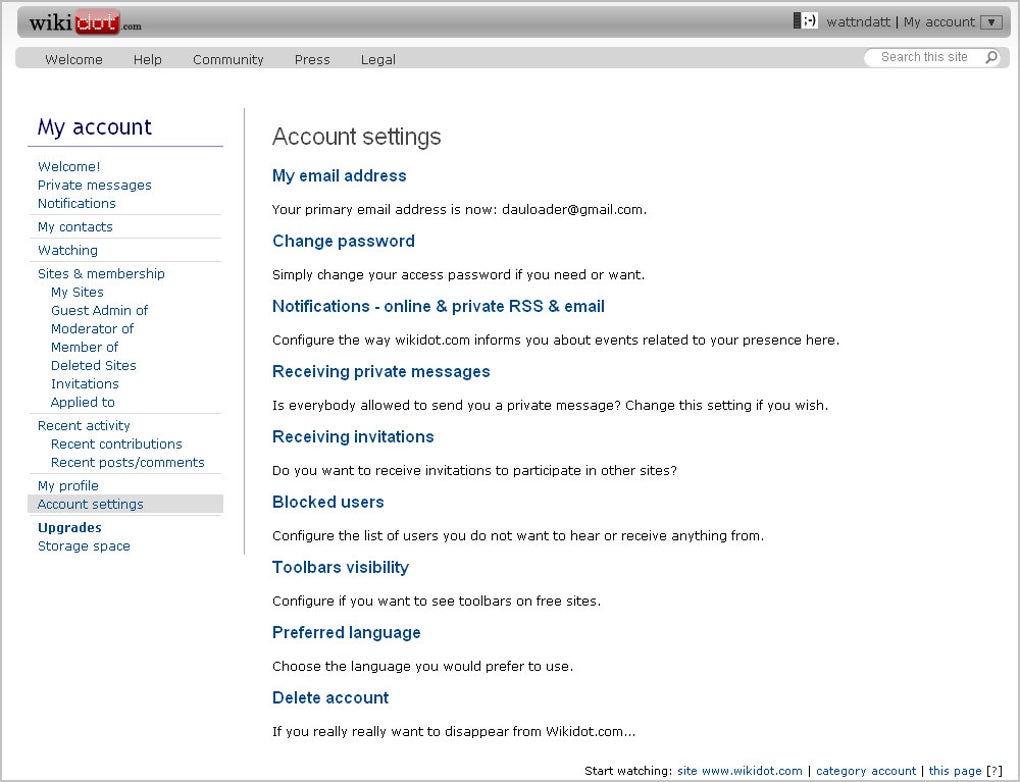Go to Change password settings

click(343, 241)
